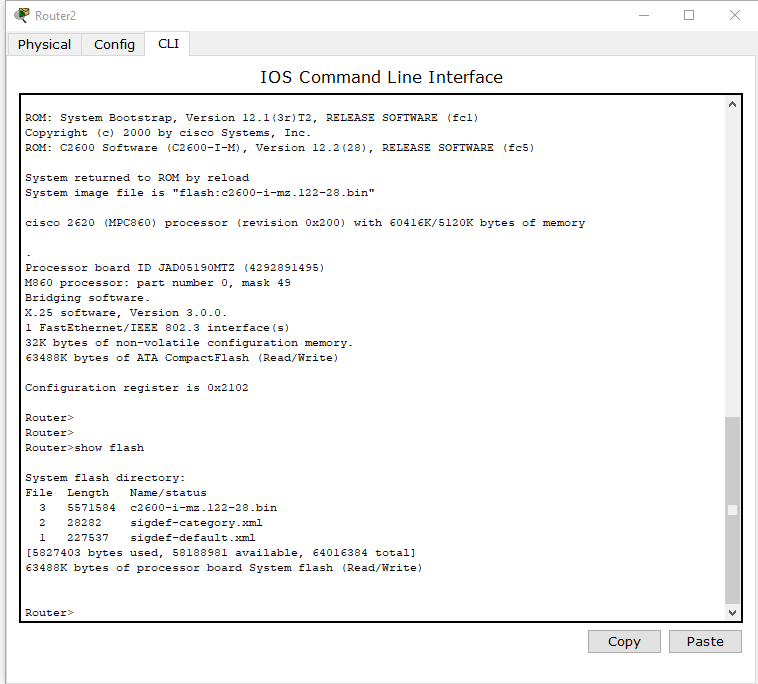Viewport: 758px width, 684px height.
Task: Open the Config tab
Action: tap(114, 44)
